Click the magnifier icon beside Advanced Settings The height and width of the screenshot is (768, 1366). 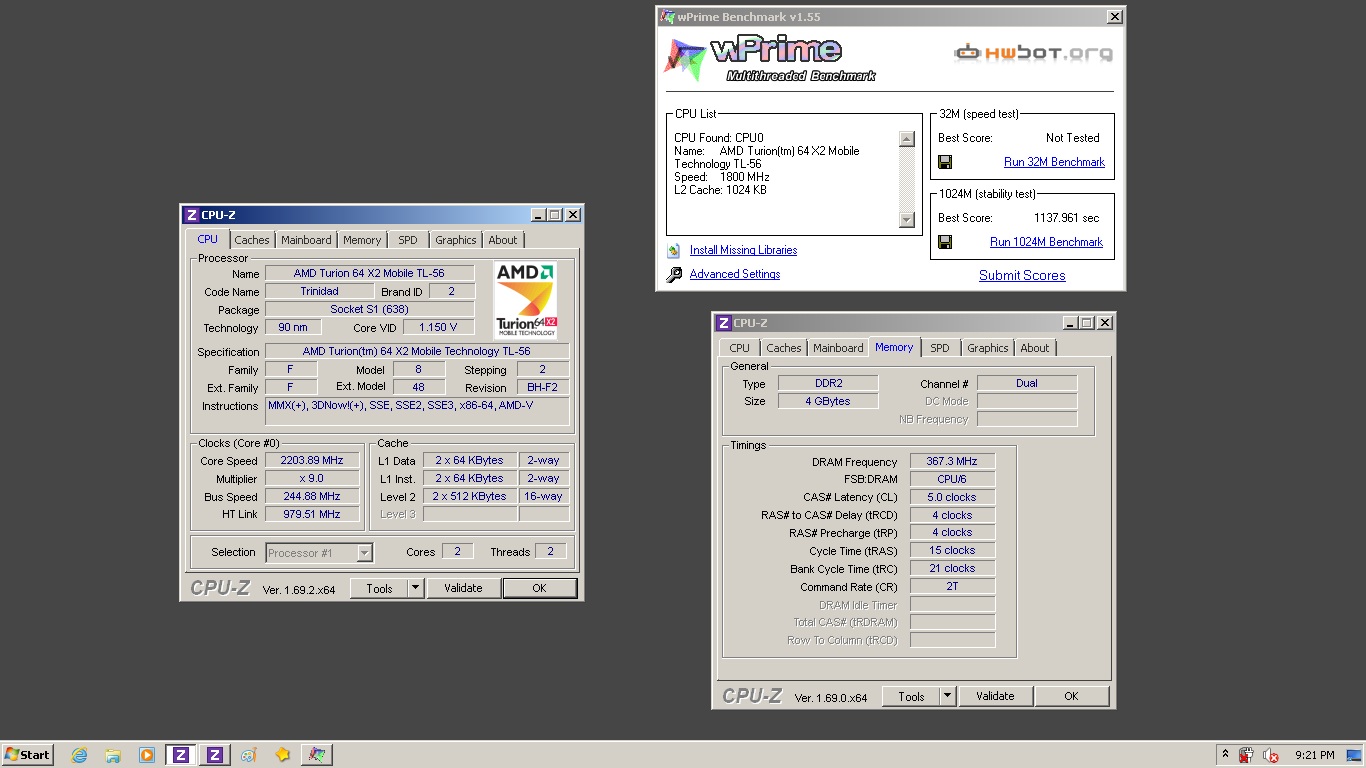[674, 274]
